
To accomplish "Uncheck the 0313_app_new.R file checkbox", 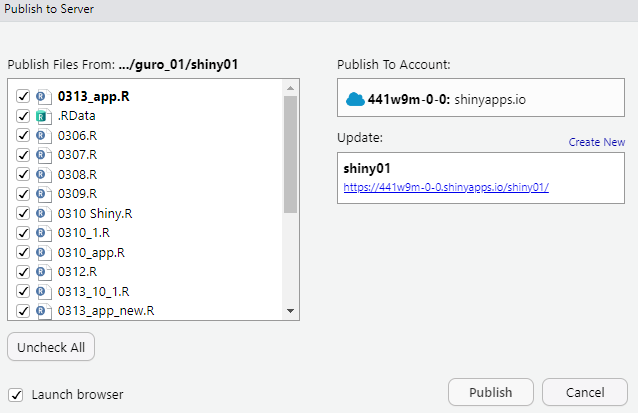I will pos(23,311).
